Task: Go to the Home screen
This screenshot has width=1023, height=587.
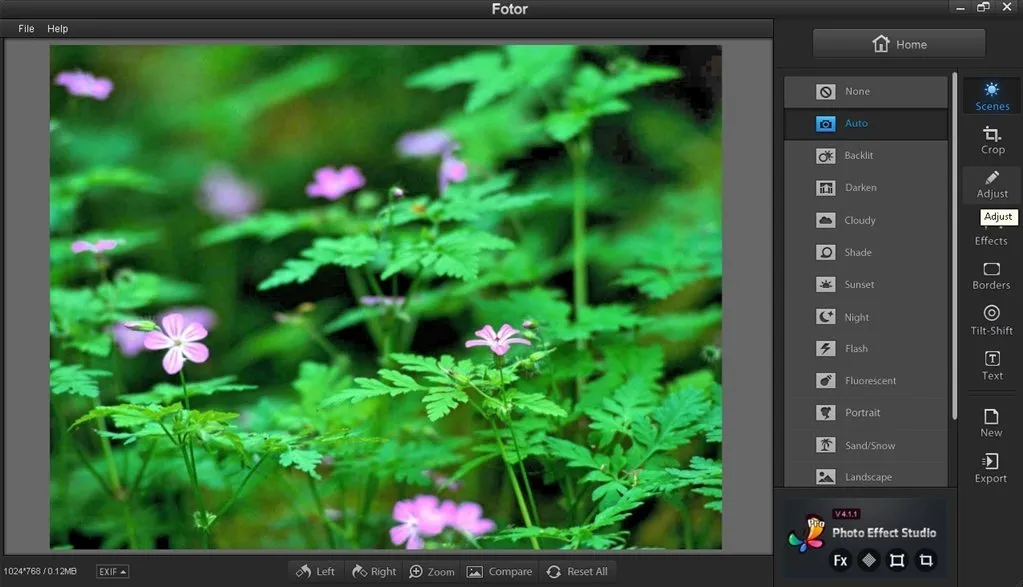Action: click(x=899, y=44)
